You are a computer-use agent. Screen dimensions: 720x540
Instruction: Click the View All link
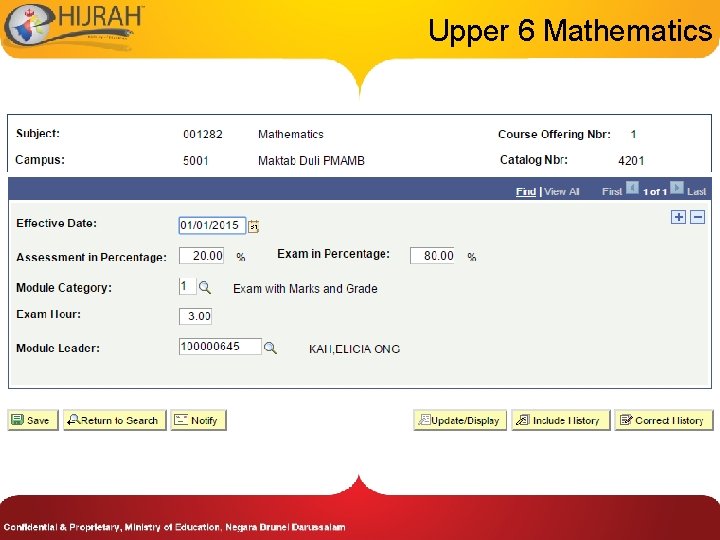(562, 191)
